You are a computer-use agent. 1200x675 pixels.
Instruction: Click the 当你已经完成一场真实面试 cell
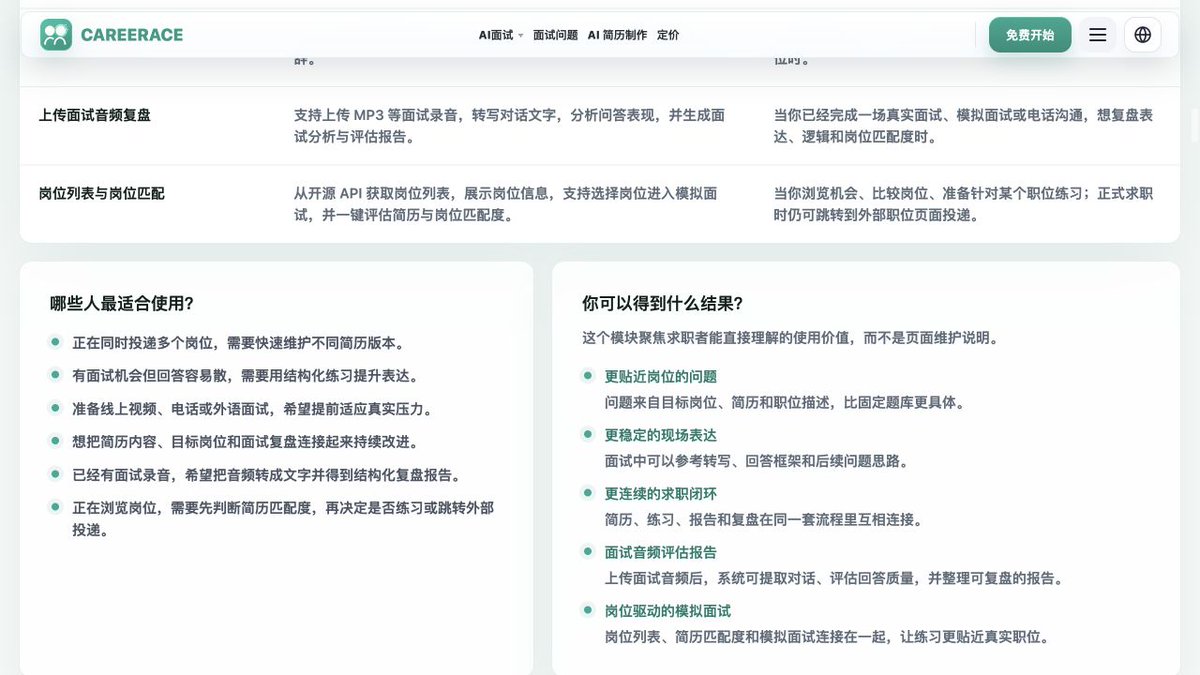963,126
